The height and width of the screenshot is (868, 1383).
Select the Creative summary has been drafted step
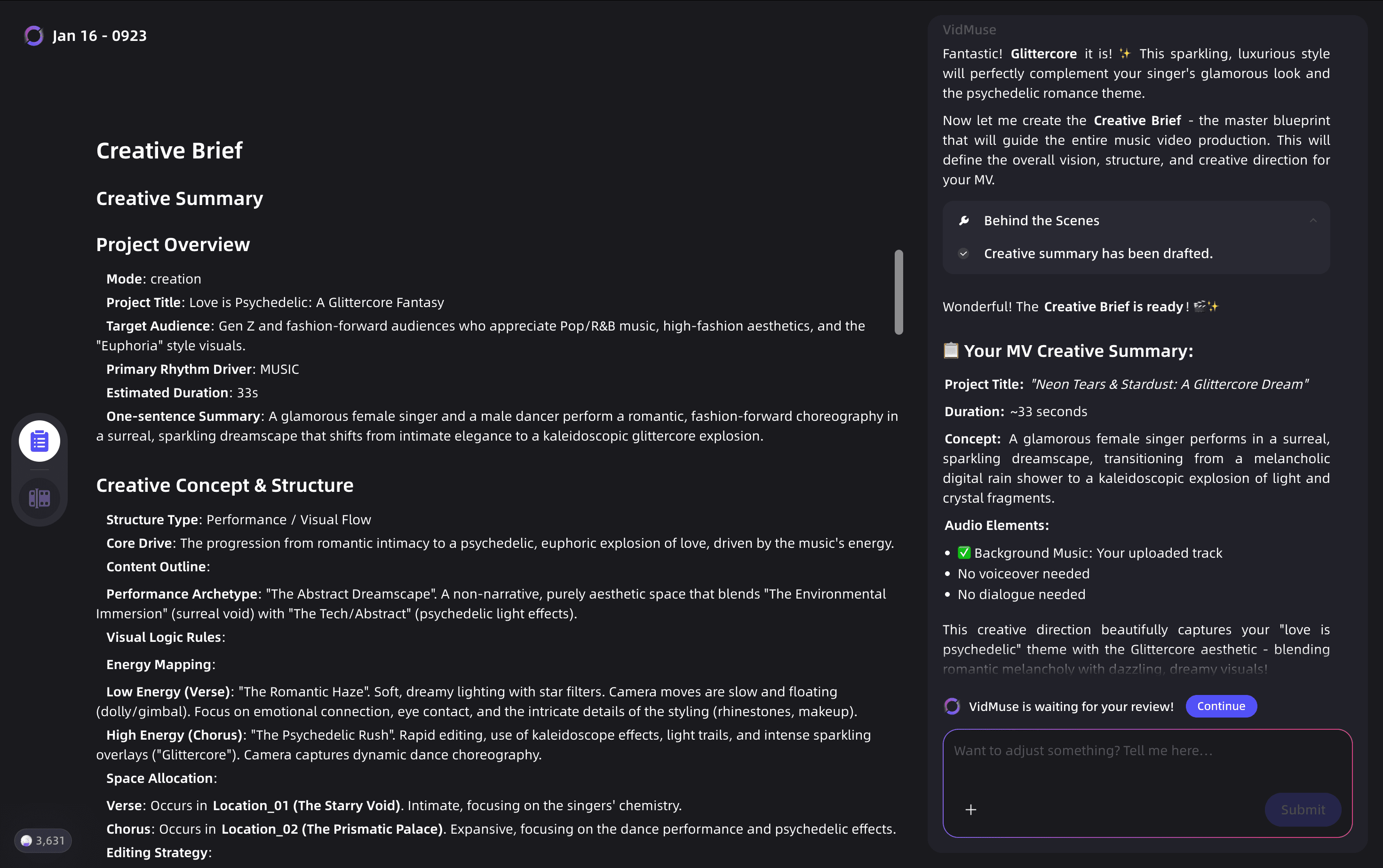[x=1098, y=253]
